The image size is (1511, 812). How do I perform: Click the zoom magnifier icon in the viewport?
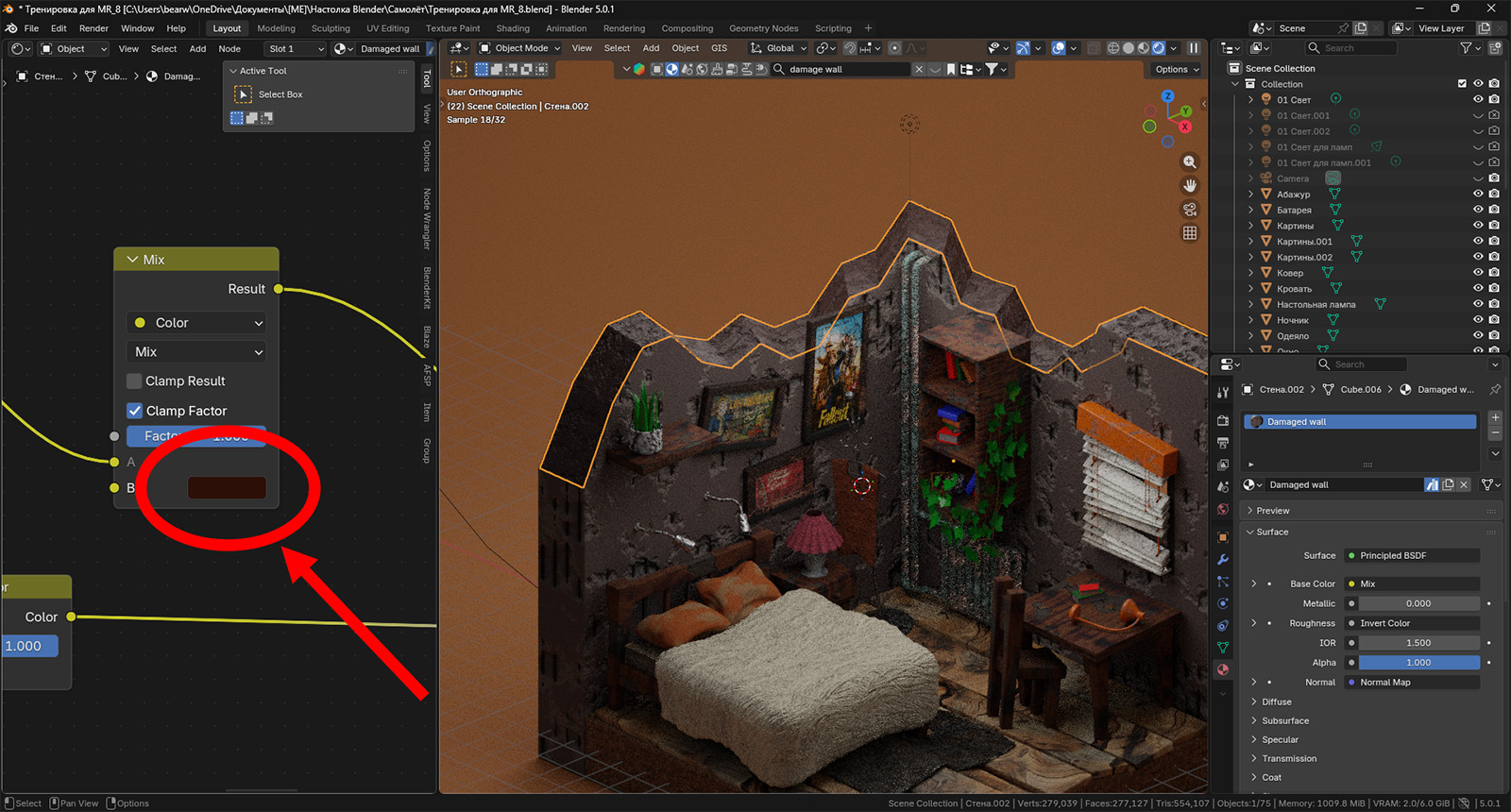click(1190, 162)
